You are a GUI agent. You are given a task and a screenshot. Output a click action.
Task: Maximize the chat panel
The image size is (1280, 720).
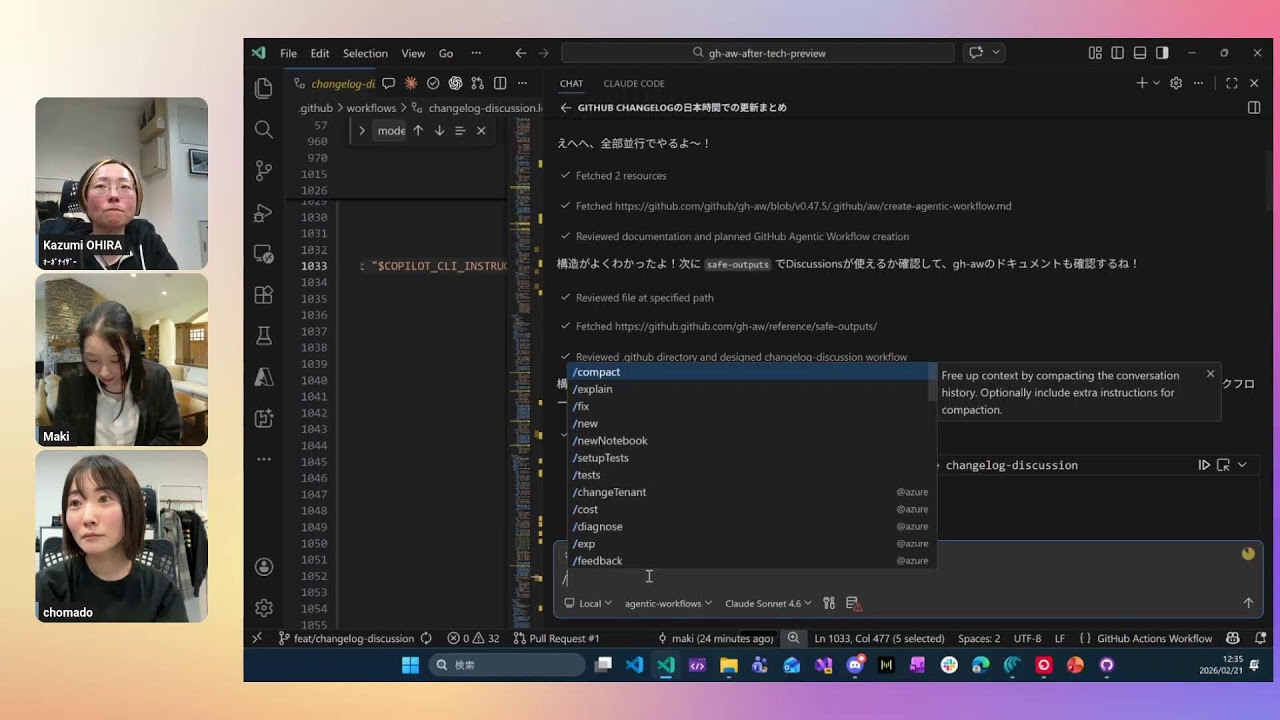tap(1232, 83)
